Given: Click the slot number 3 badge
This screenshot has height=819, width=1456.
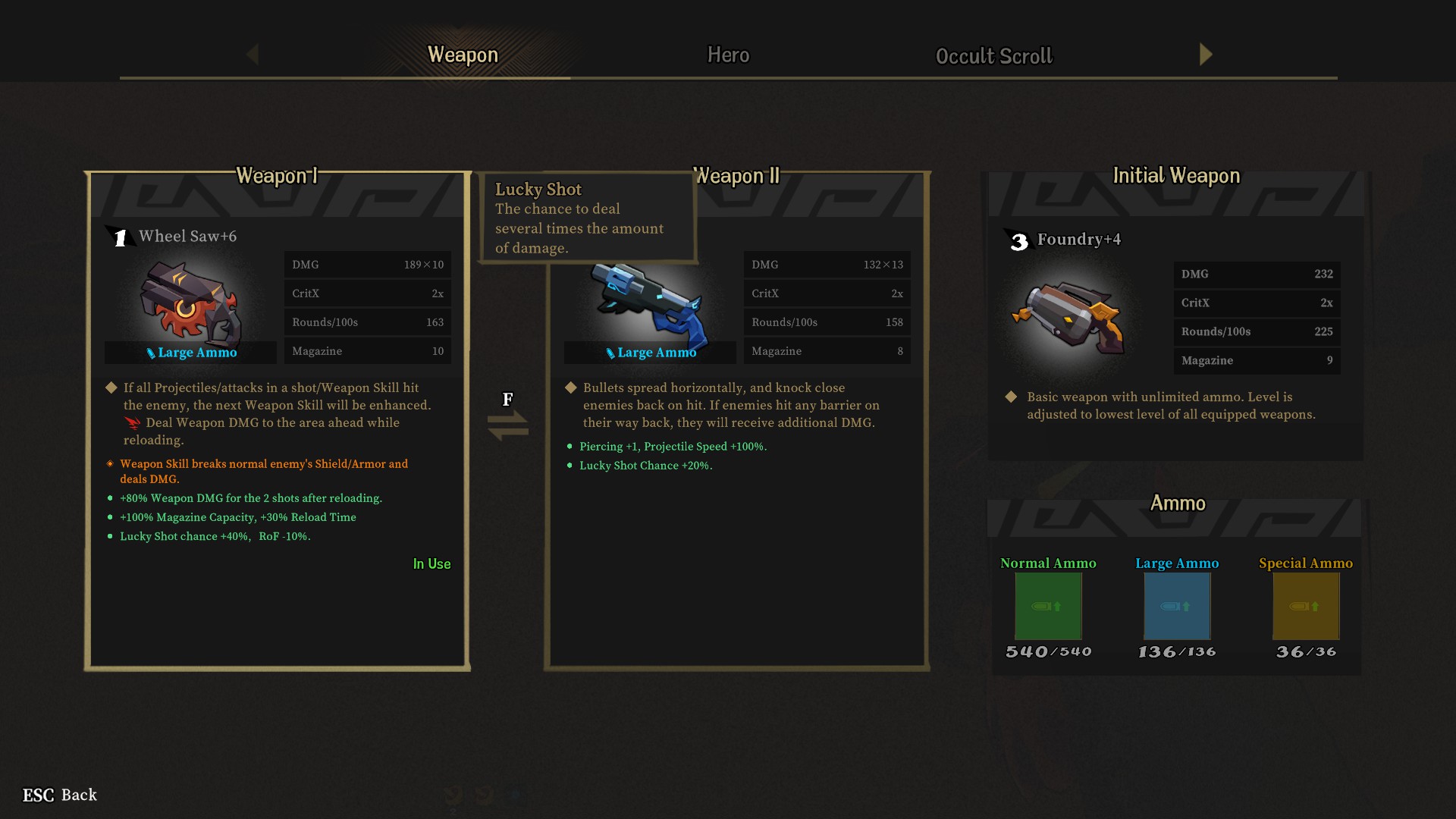Looking at the screenshot, I should 1018,241.
